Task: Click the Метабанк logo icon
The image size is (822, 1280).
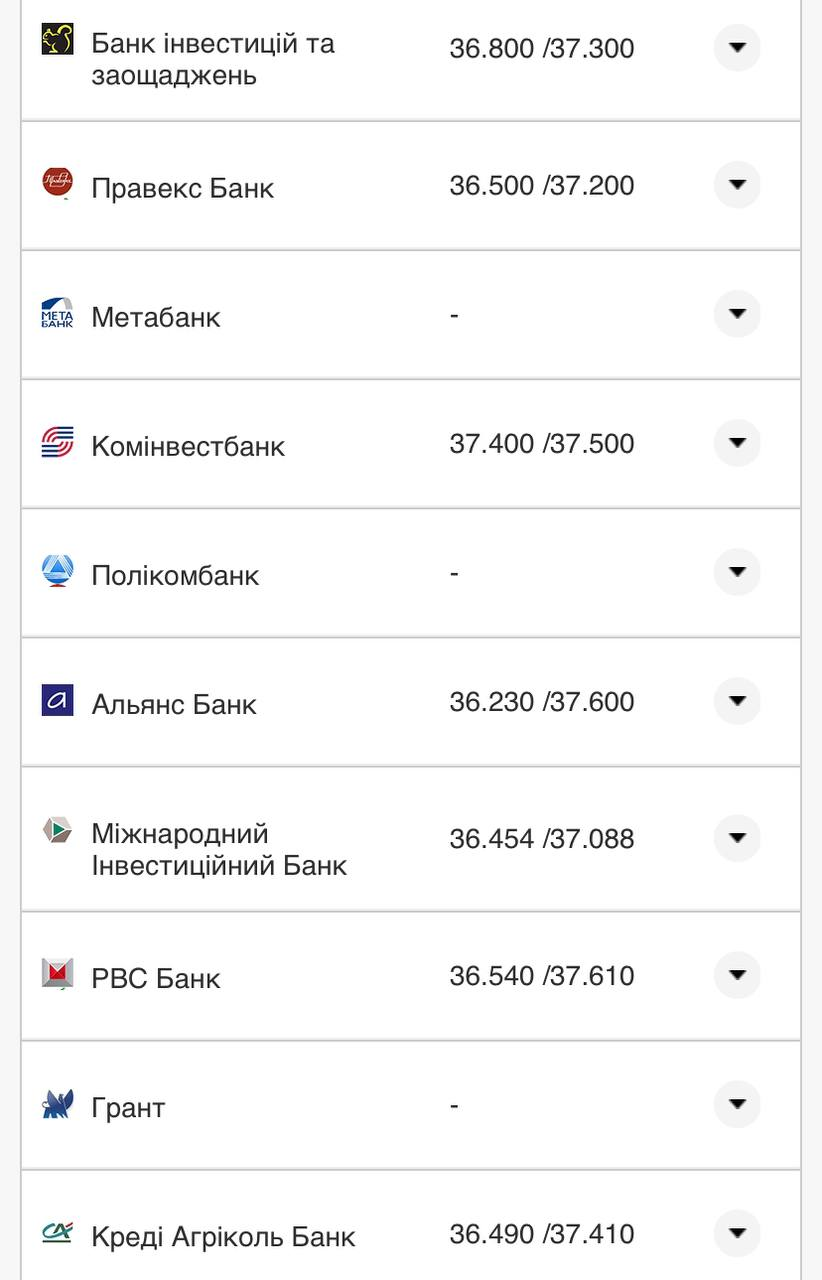Action: pos(57,313)
